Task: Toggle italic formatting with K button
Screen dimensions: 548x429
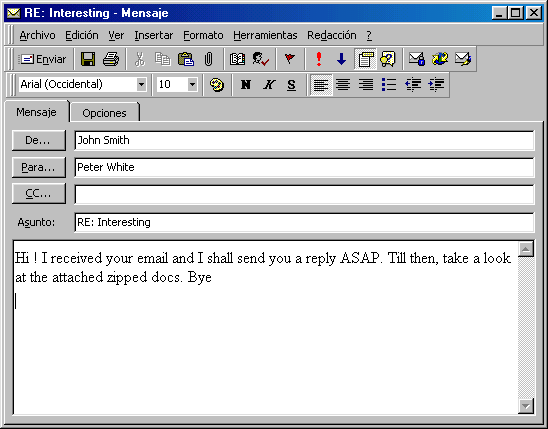Action: point(269,85)
